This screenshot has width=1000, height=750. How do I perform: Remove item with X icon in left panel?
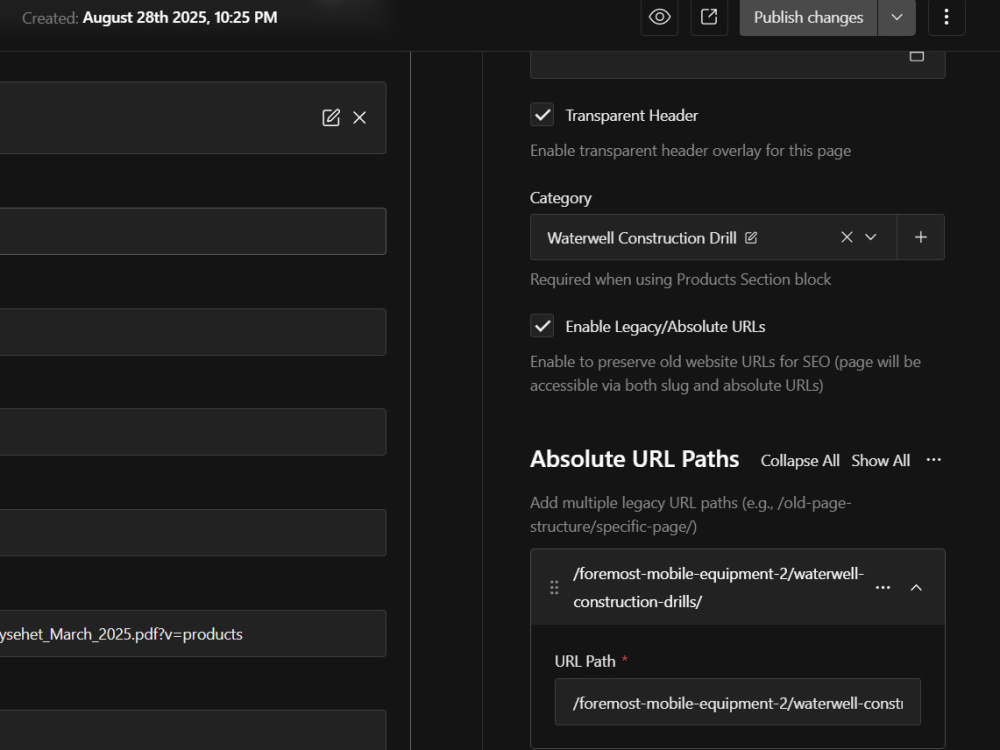click(x=360, y=117)
